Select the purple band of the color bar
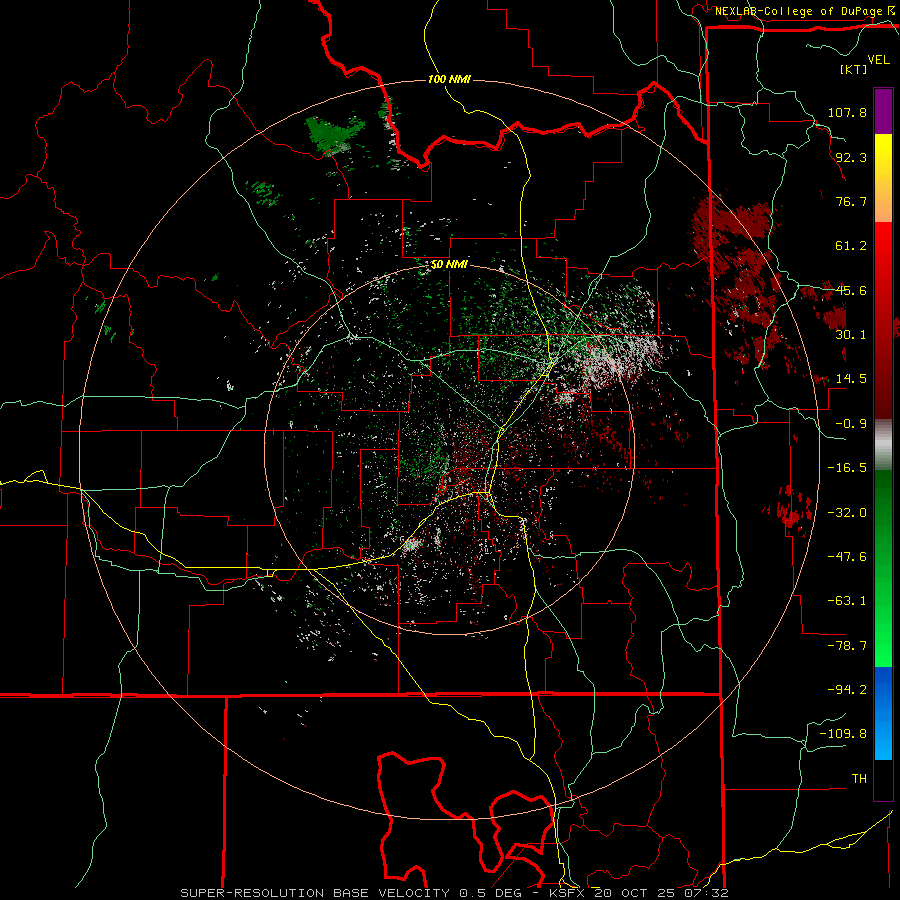 (x=883, y=112)
